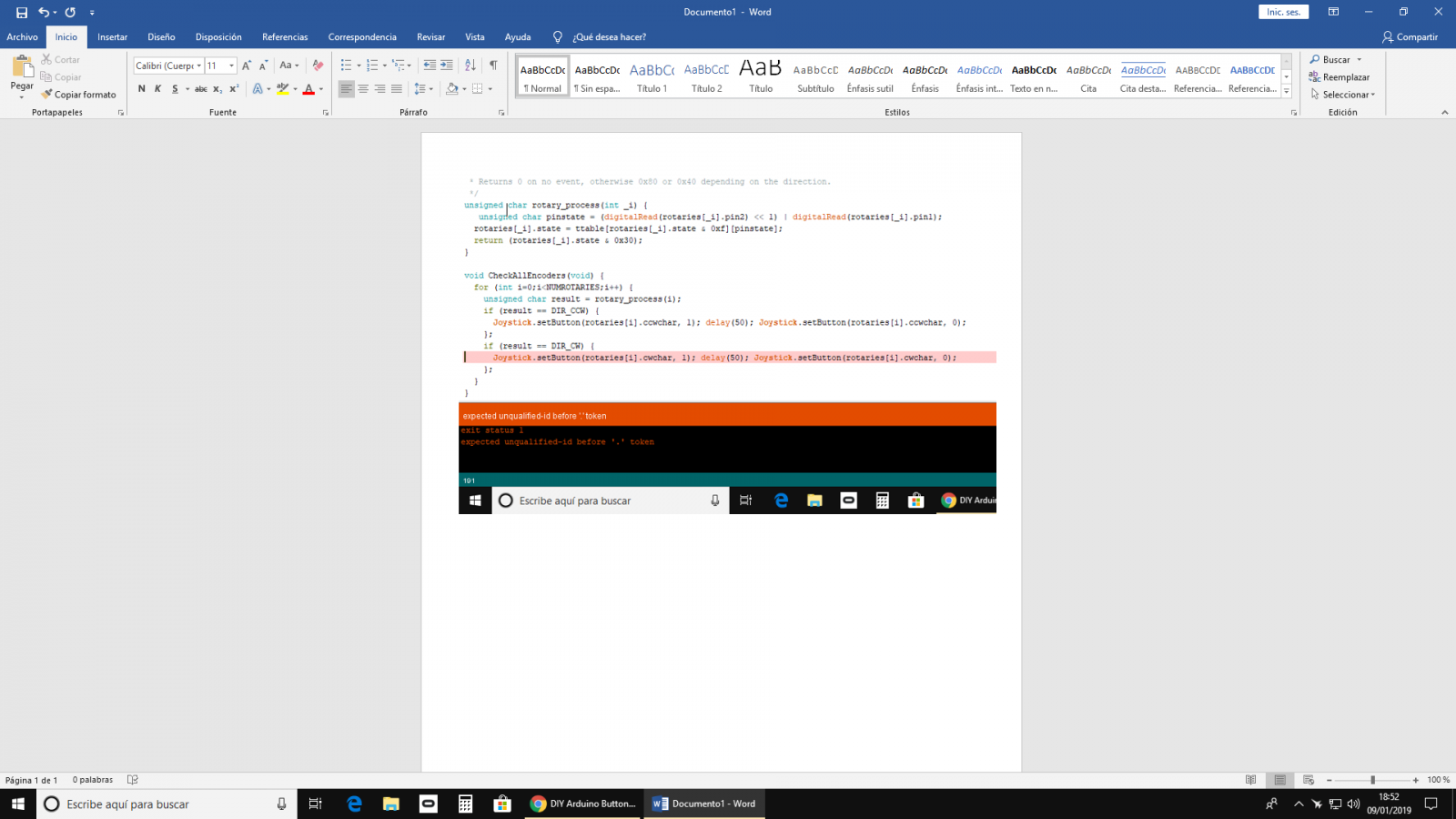Decrease paragraph indent
Image resolution: width=1456 pixels, height=819 pixels.
coord(430,66)
